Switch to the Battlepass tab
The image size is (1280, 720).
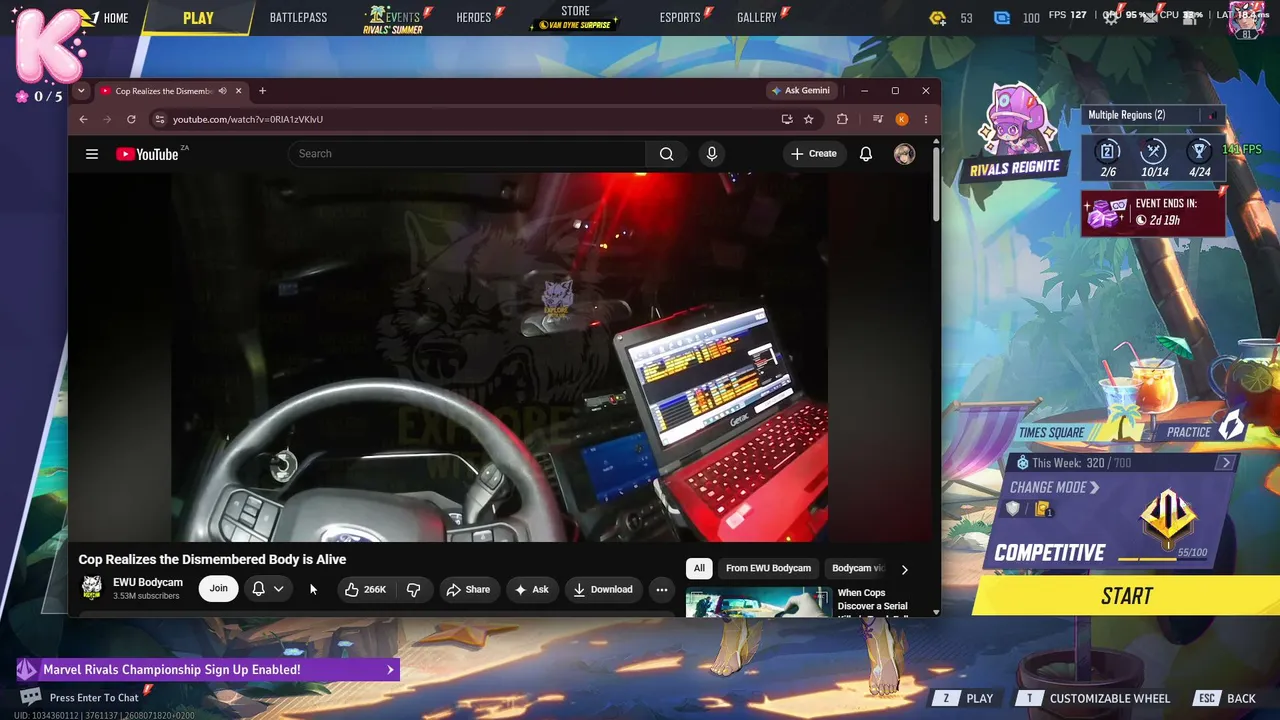point(298,18)
